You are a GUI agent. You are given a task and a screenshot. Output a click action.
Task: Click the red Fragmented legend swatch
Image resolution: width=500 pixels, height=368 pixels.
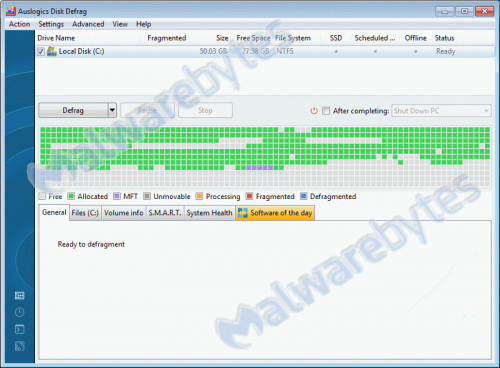click(249, 196)
